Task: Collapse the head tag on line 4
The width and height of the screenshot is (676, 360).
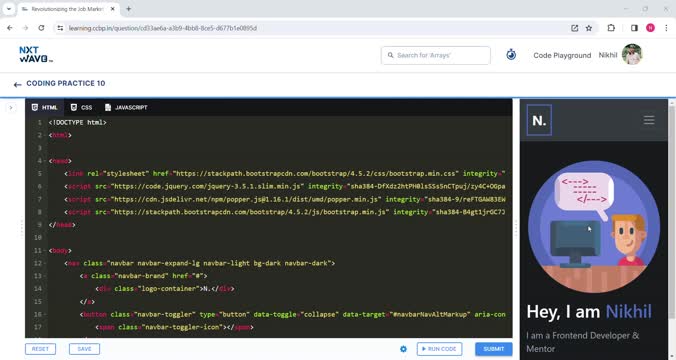Action: [x=45, y=161]
